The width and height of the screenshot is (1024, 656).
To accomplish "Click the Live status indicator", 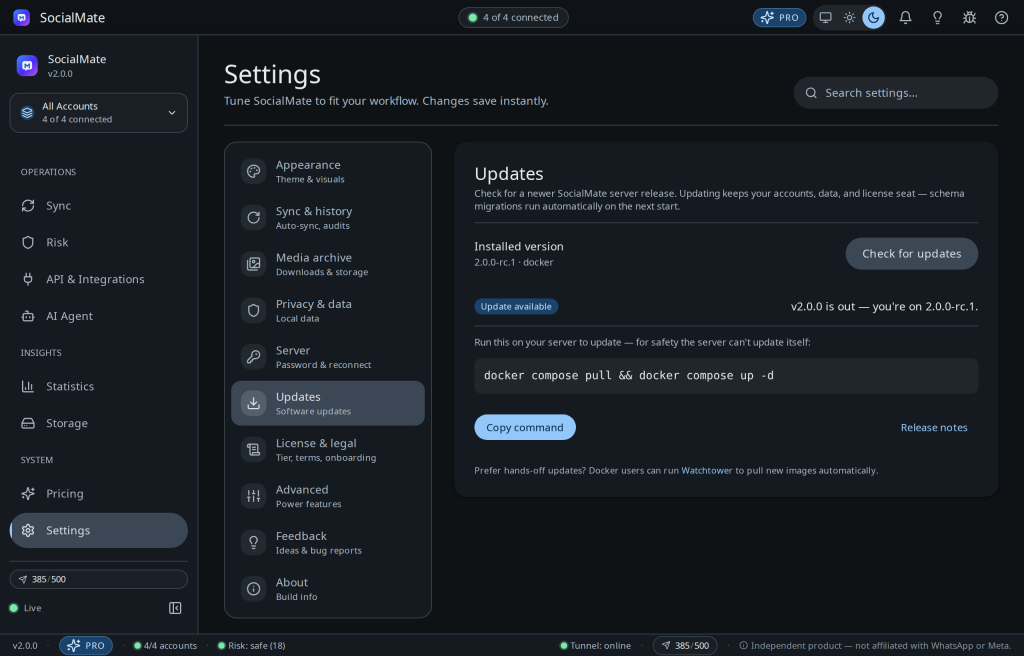I will click(25, 608).
